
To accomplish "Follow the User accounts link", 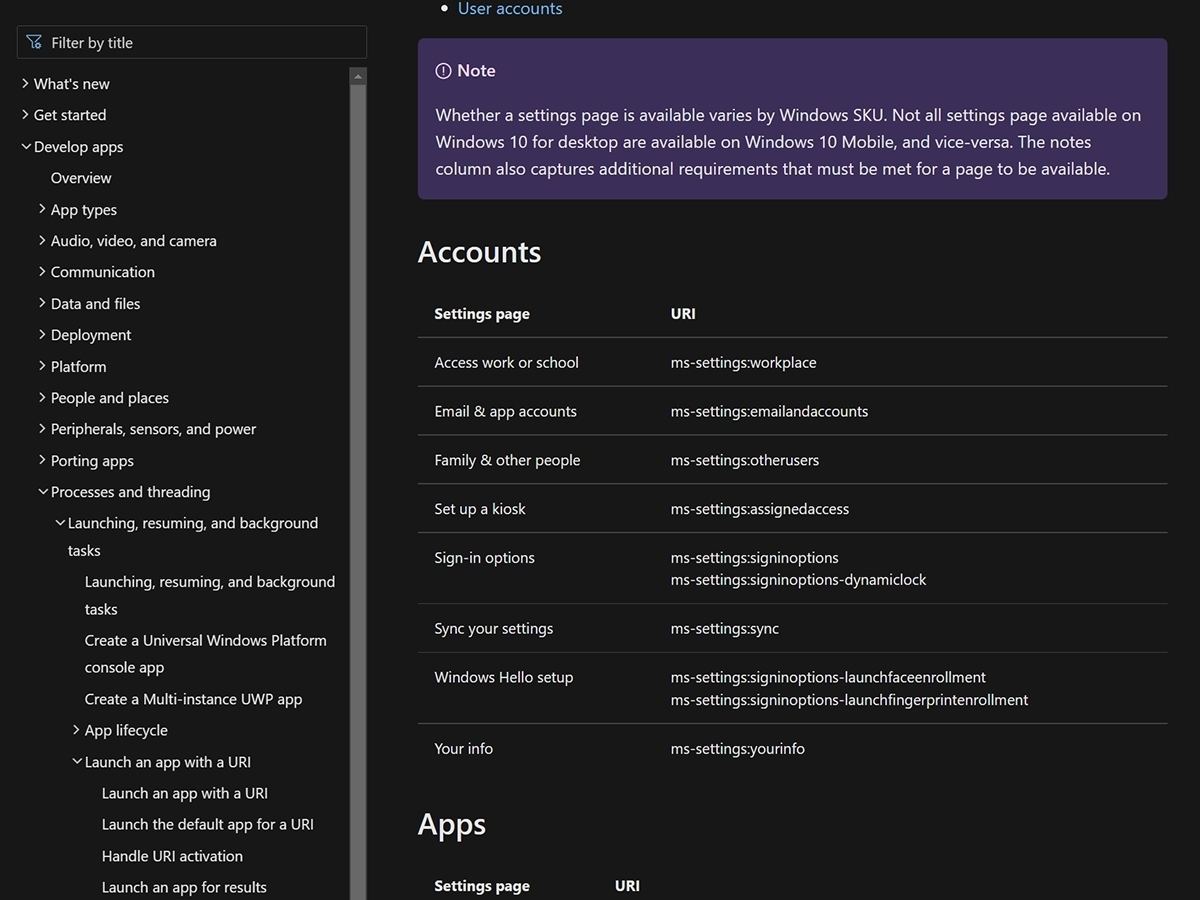I will [x=510, y=9].
